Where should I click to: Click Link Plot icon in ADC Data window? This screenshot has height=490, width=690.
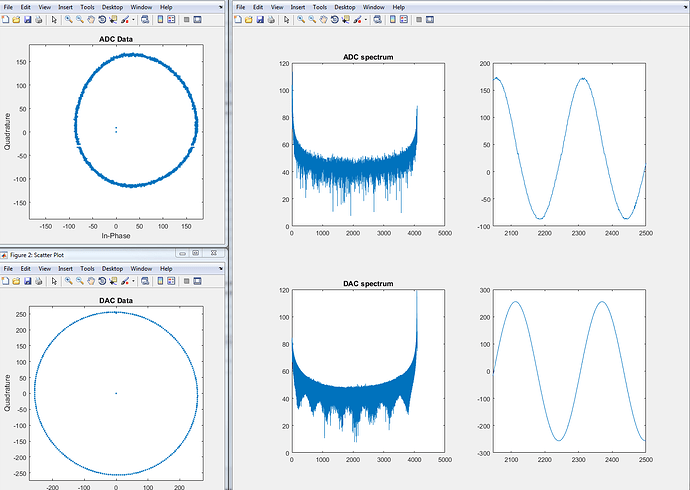145,20
